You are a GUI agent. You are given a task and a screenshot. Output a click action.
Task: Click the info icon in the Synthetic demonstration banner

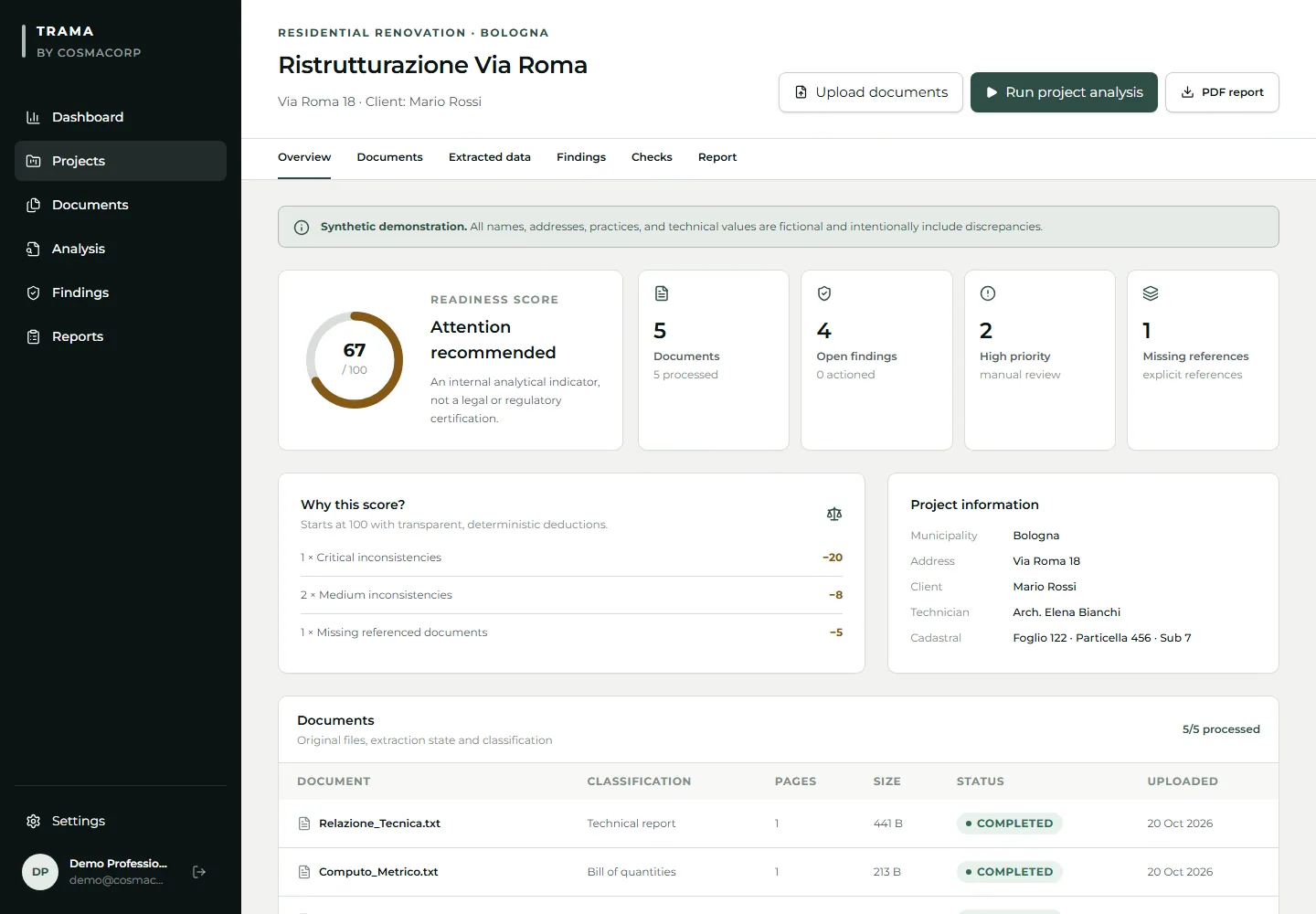[302, 228]
